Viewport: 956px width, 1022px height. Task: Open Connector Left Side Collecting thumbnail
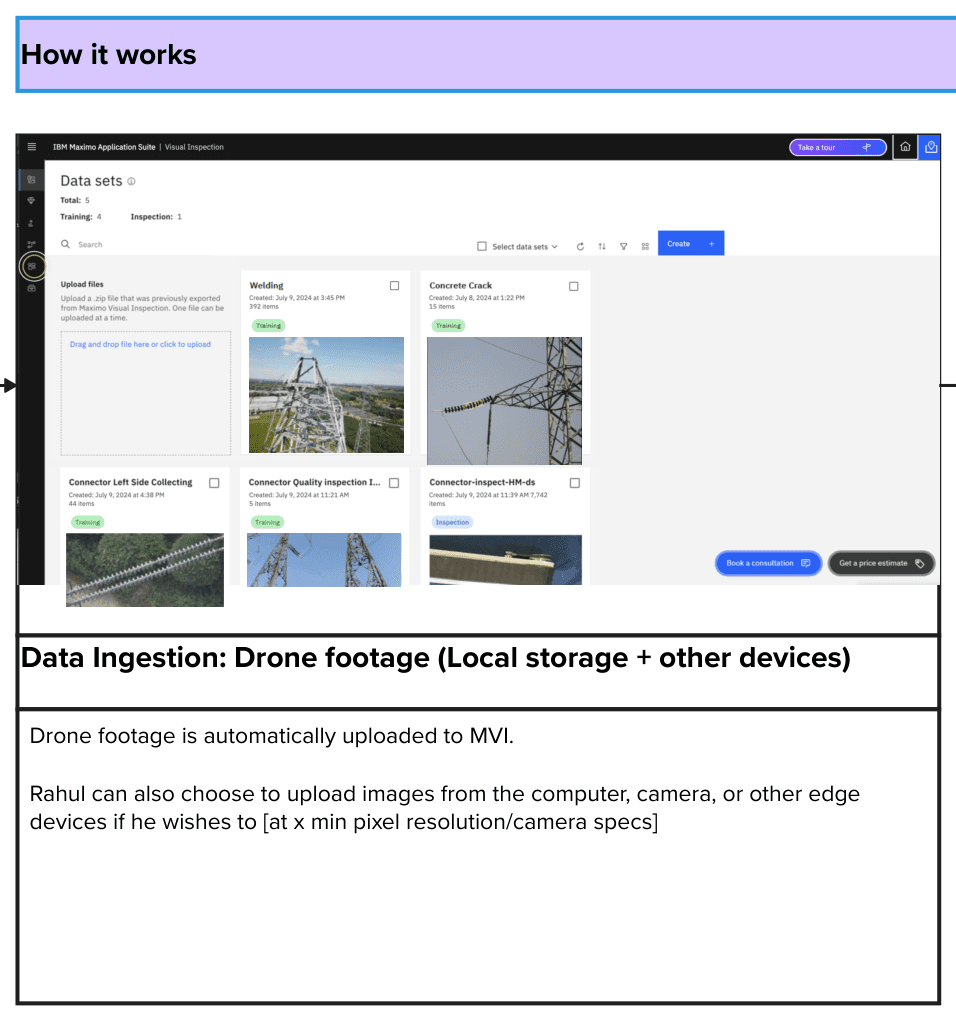tap(145, 570)
